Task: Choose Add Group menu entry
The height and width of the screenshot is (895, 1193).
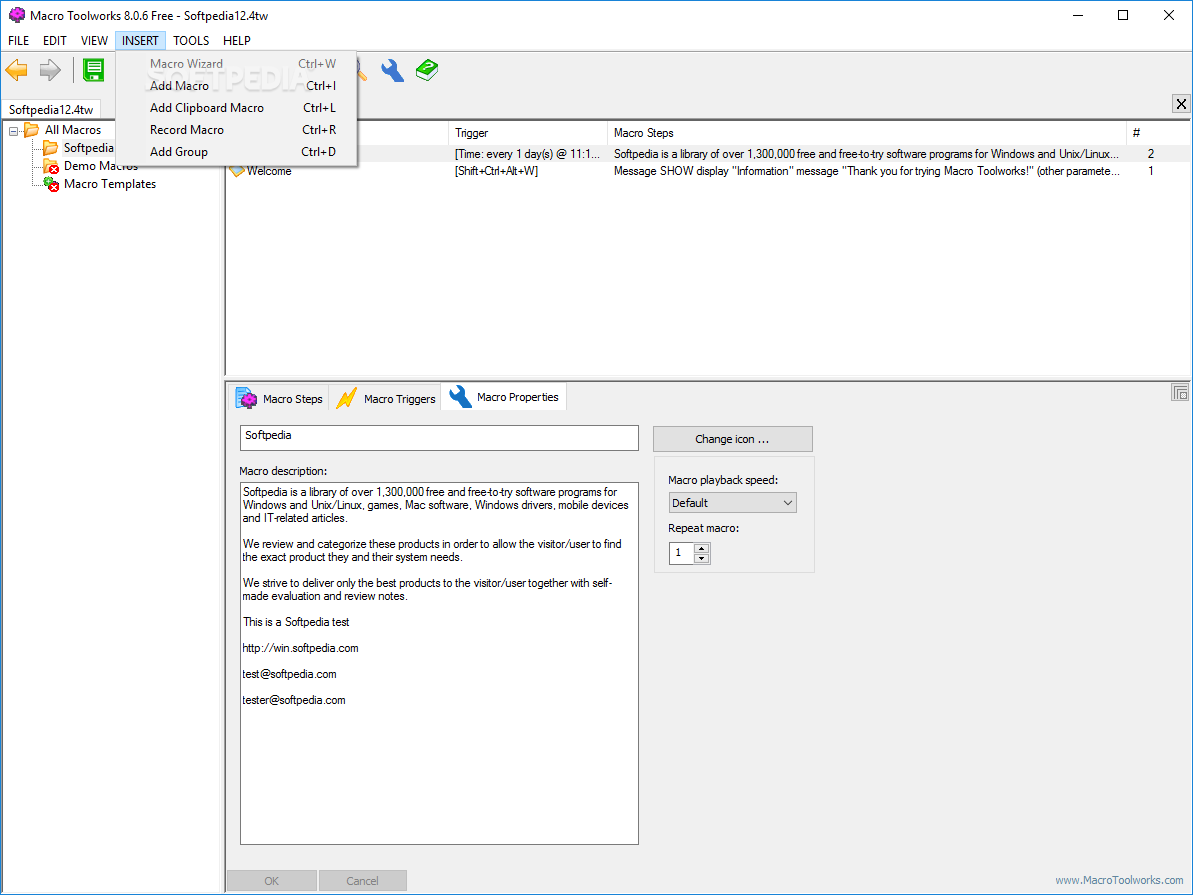Action: tap(237, 152)
